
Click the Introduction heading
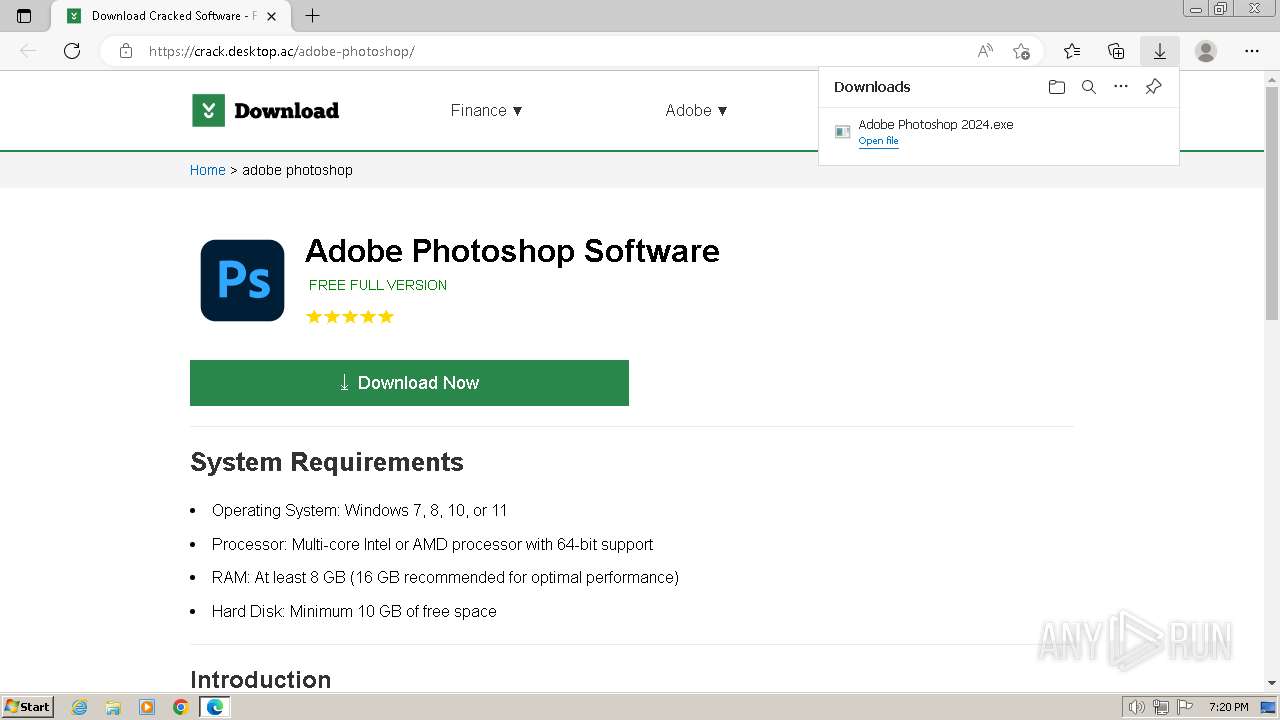[260, 680]
